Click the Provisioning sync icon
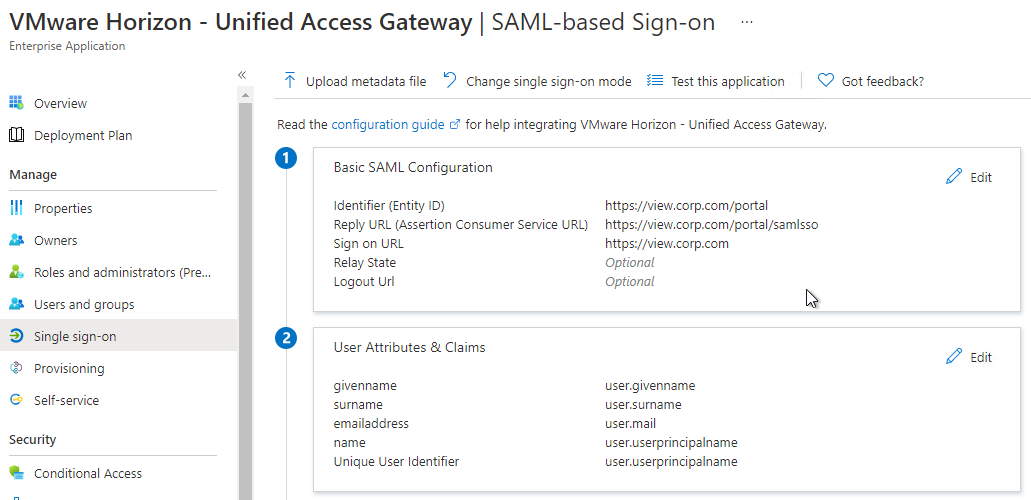1031x500 pixels. point(16,368)
